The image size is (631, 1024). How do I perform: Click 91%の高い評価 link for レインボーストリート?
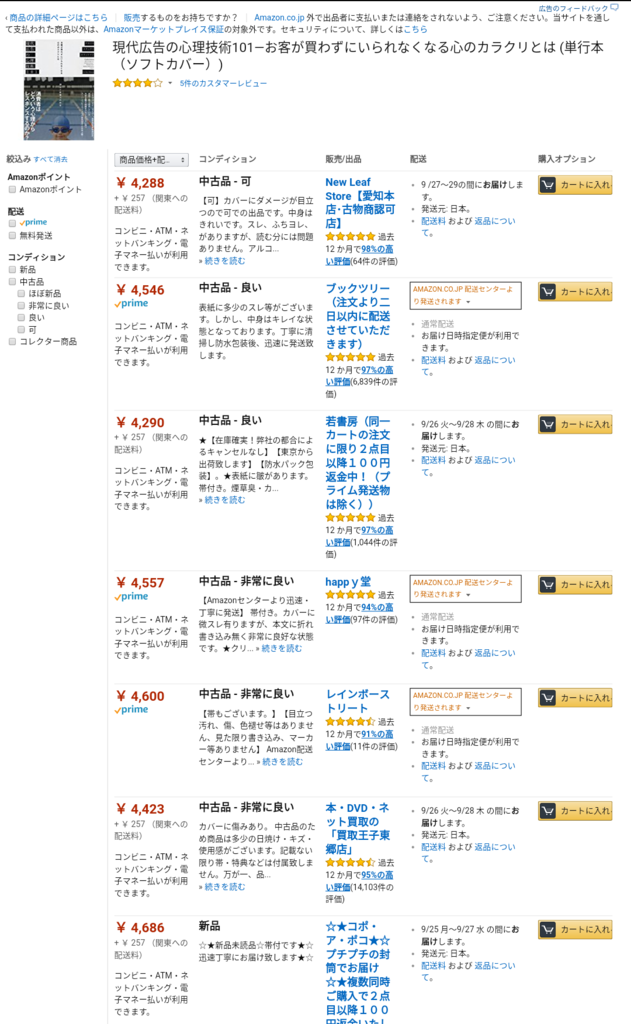(360, 740)
